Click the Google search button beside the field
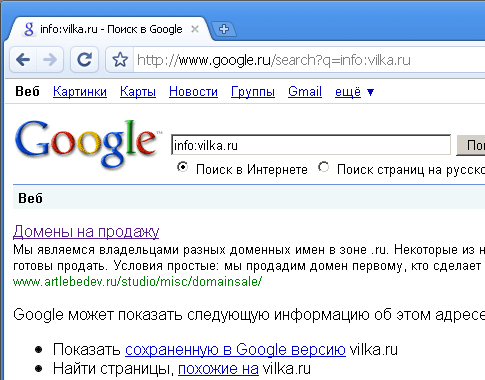The image size is (485, 380). (471, 145)
